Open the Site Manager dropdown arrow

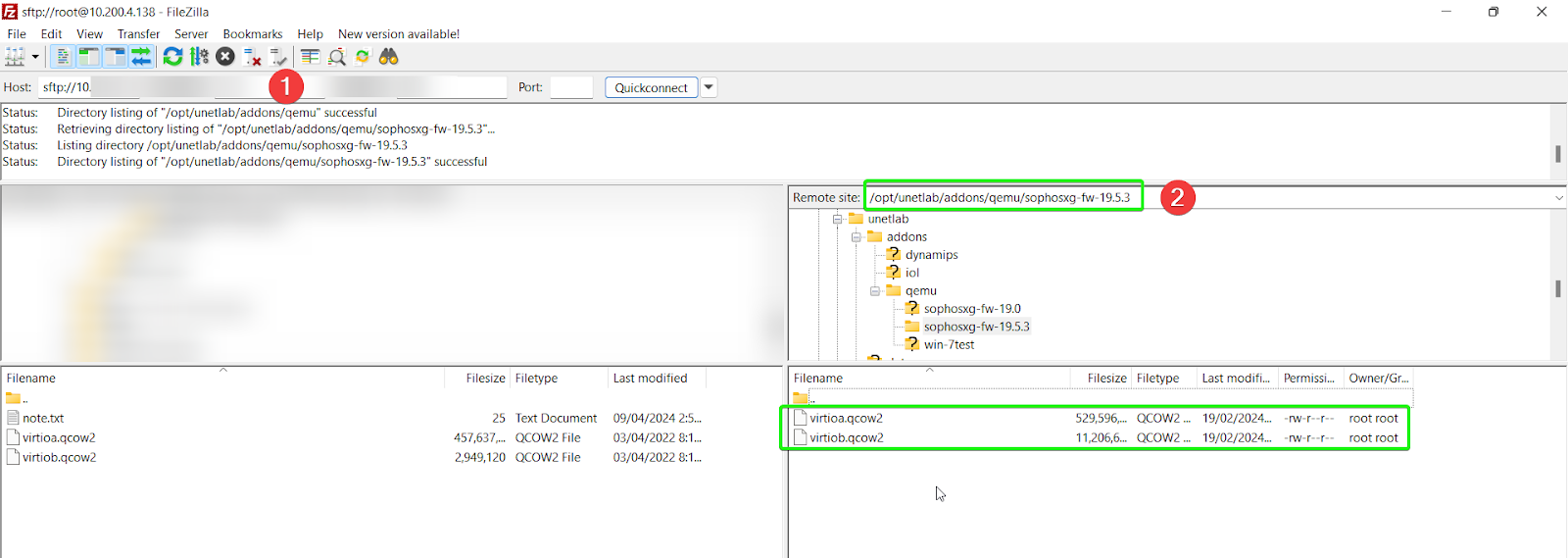tap(35, 57)
